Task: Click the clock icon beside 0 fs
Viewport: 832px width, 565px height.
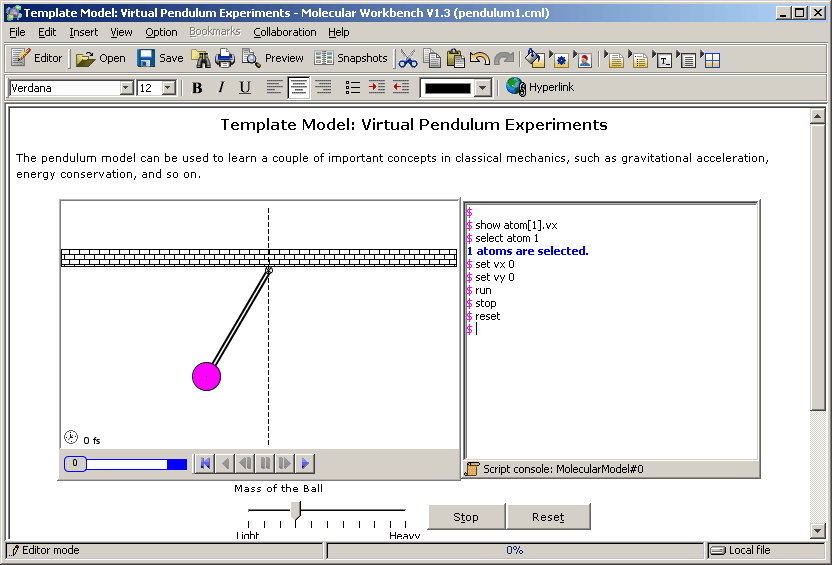Action: 71,437
